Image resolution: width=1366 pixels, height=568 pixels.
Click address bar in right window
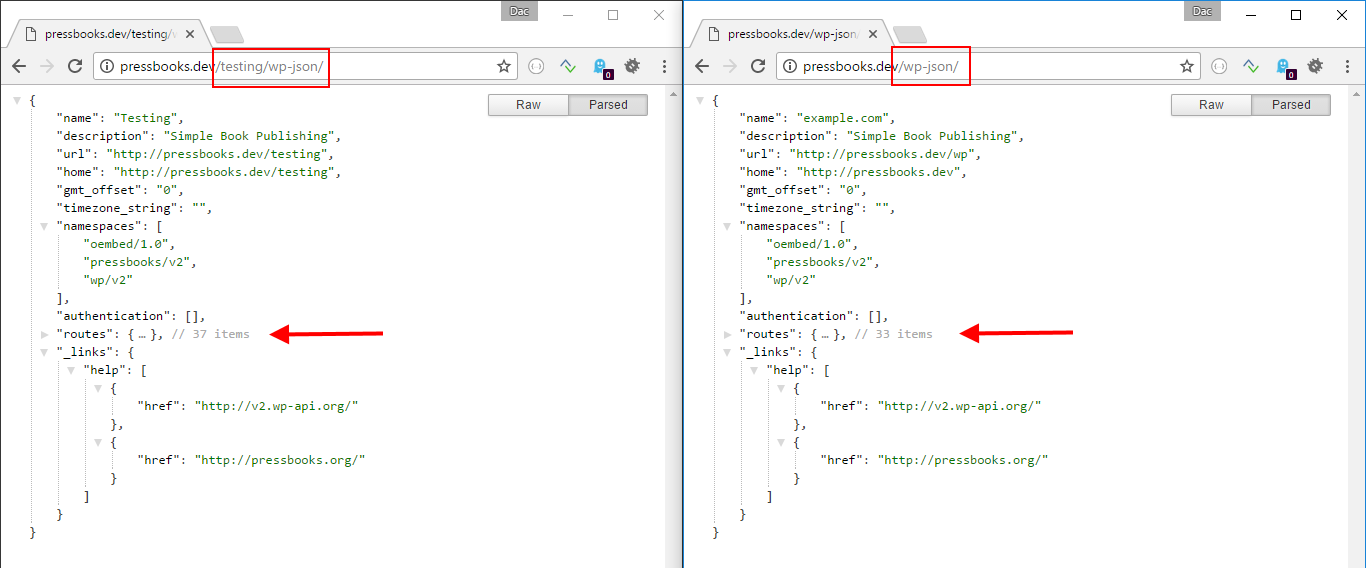pos(988,66)
